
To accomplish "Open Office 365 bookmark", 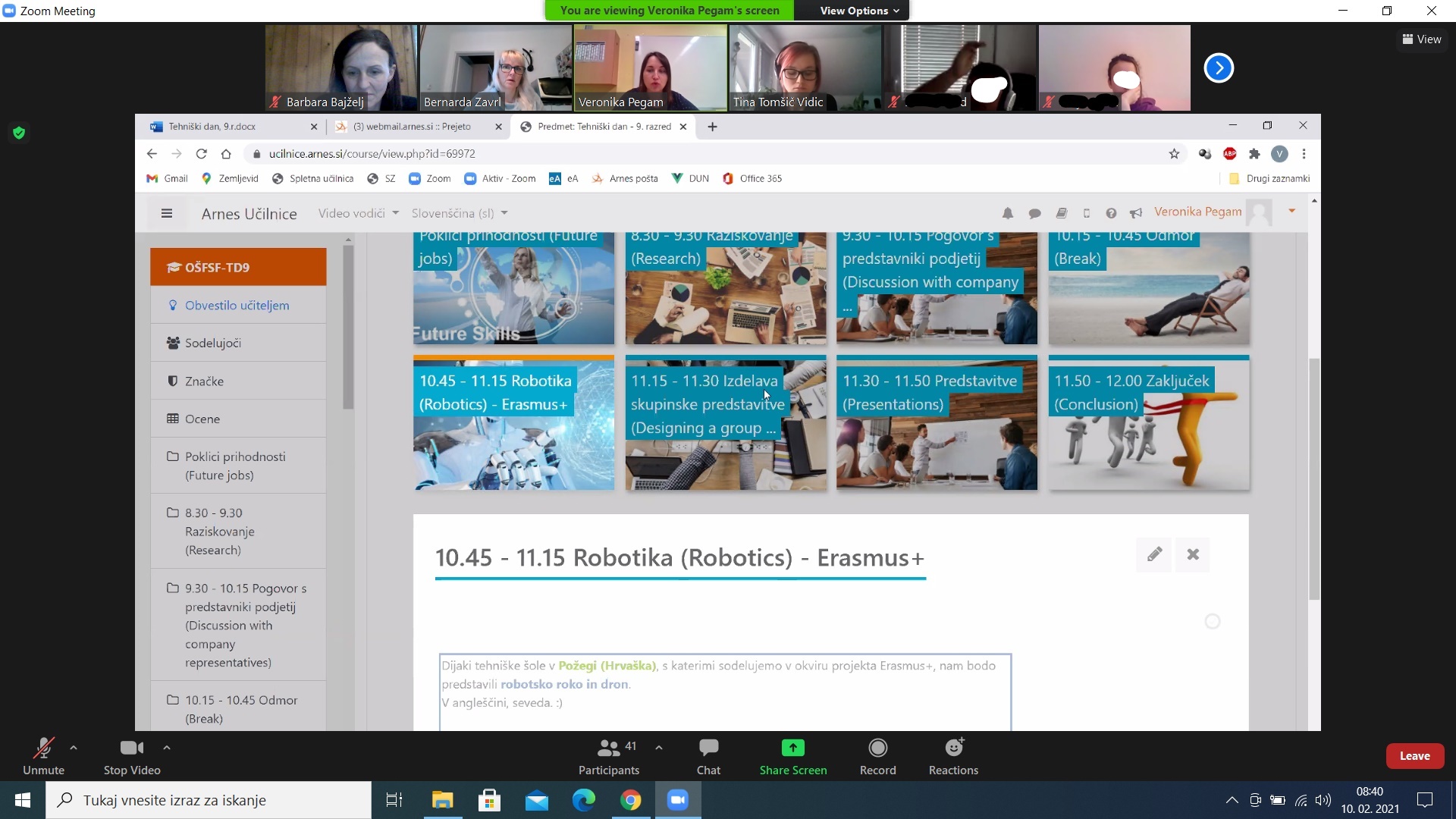I will pos(752,179).
